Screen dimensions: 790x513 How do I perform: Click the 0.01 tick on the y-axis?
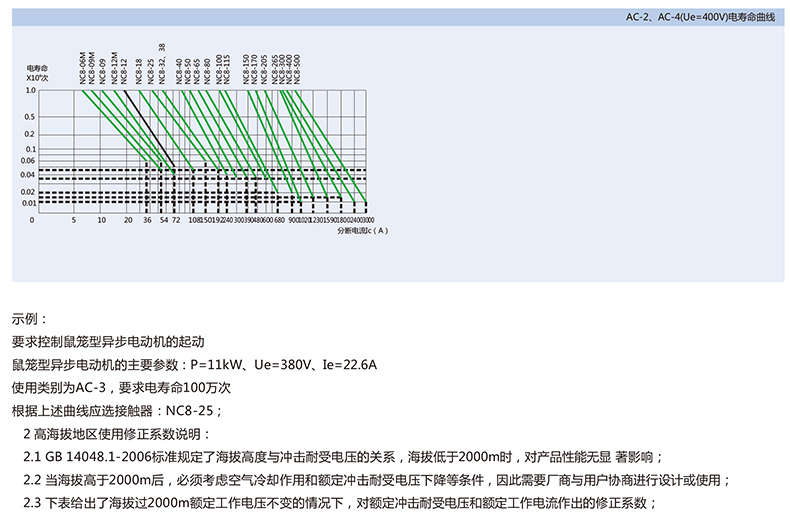[x=29, y=203]
